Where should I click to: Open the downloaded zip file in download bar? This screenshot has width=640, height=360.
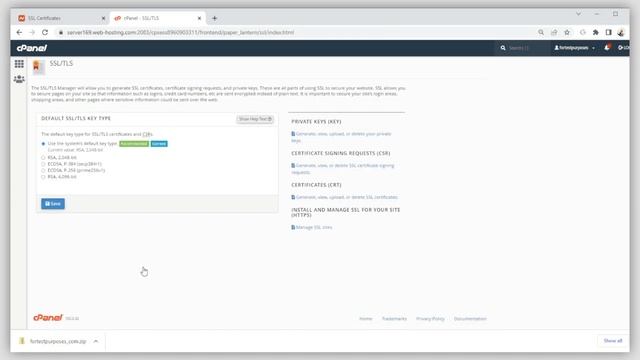point(58,341)
